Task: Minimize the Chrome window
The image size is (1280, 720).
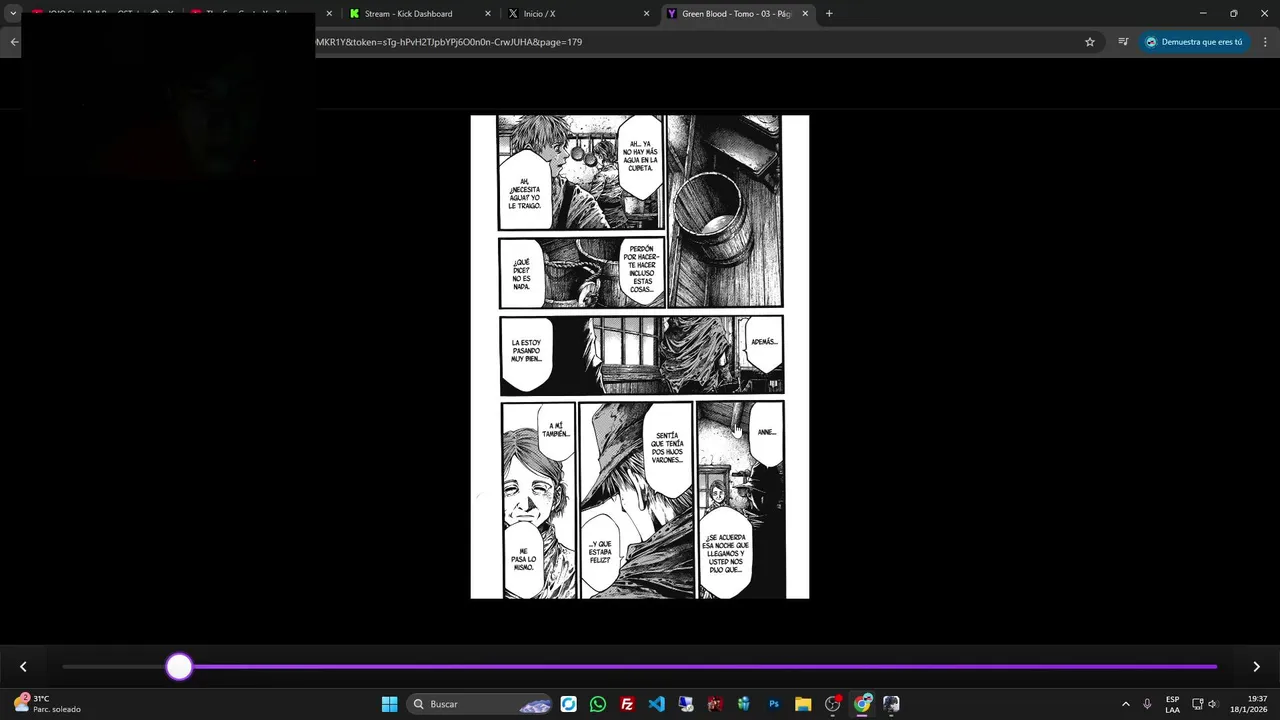Action: pyautogui.click(x=1202, y=14)
